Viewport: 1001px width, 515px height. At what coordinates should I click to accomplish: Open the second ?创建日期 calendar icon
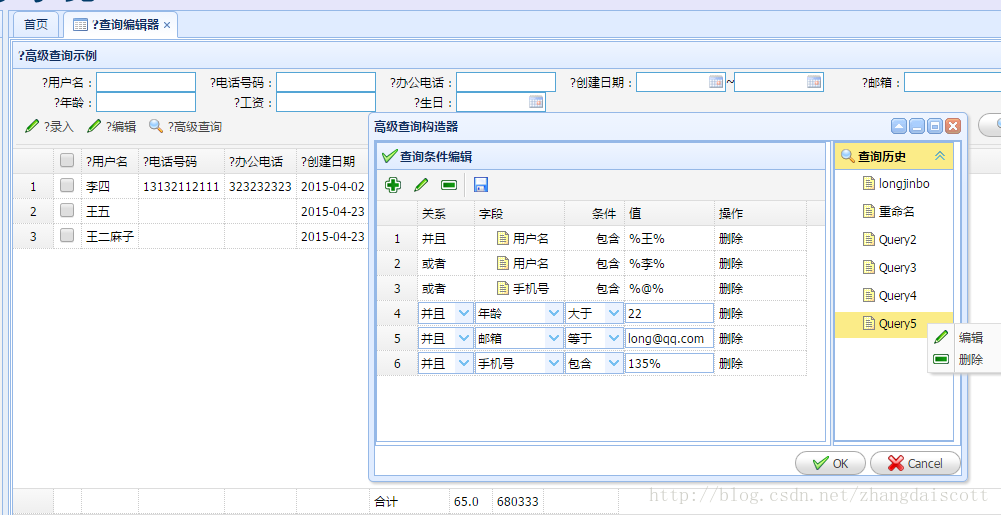(x=814, y=82)
